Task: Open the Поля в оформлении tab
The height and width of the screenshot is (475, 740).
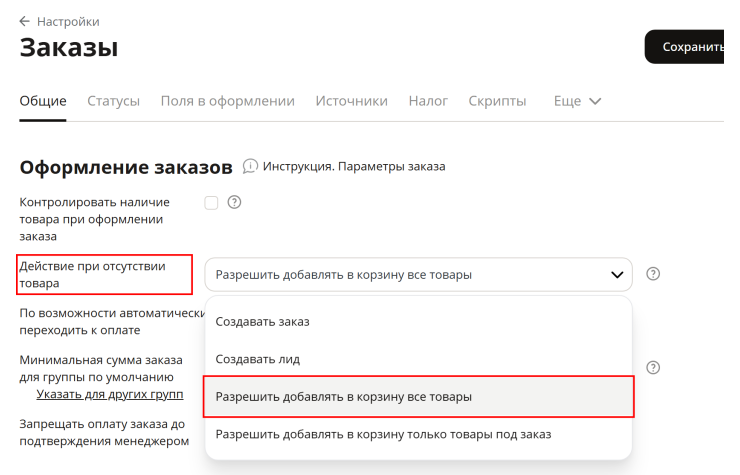Action: point(227,101)
